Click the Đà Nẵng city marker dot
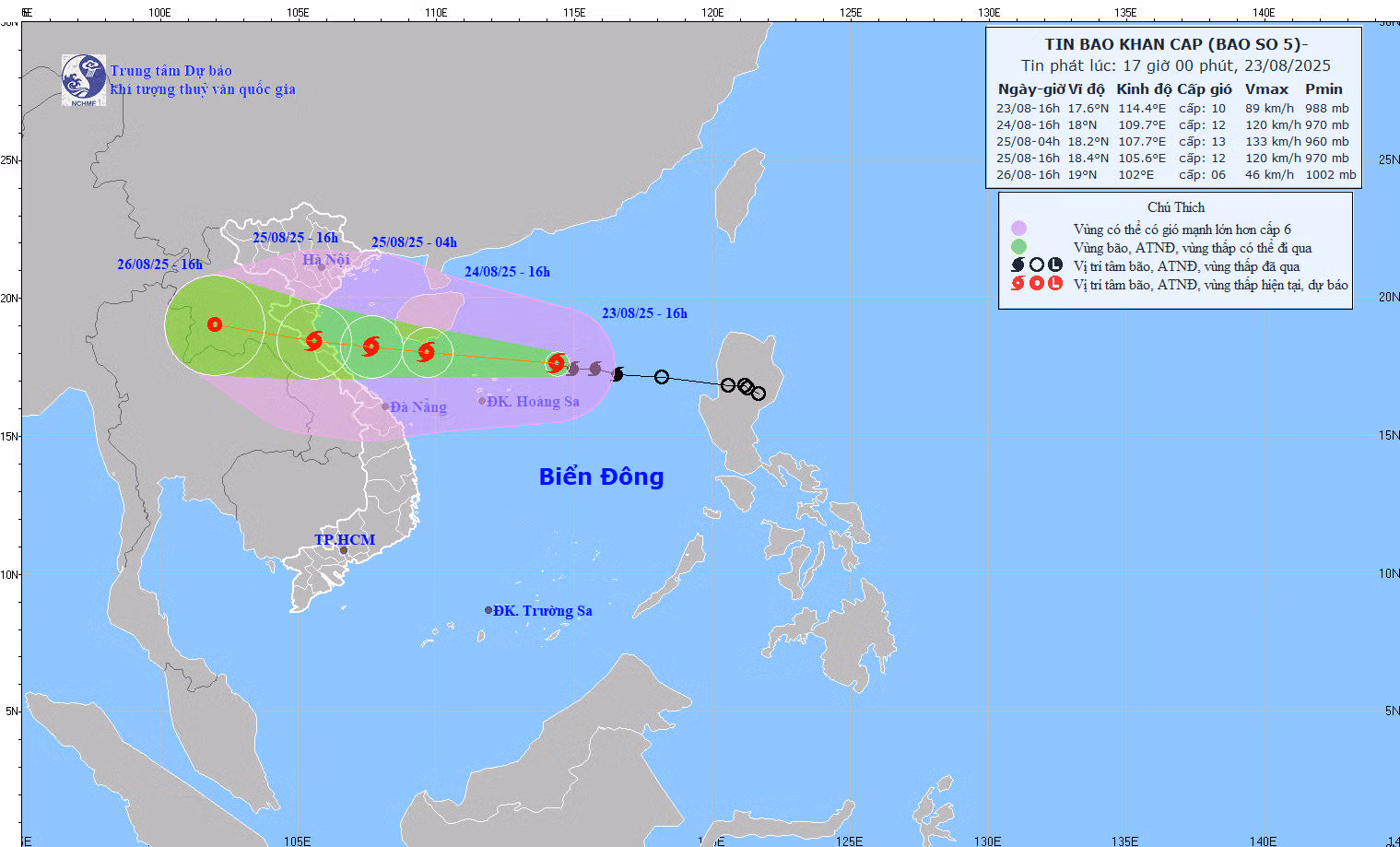The height and width of the screenshot is (847, 1400). point(385,406)
